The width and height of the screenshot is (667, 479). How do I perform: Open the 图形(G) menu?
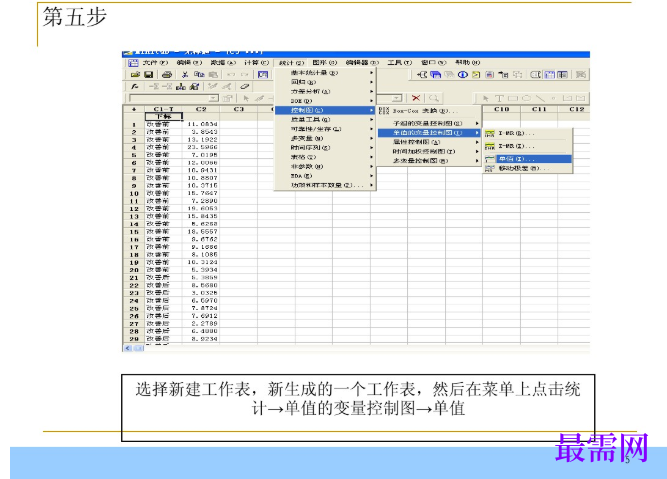[x=325, y=63]
